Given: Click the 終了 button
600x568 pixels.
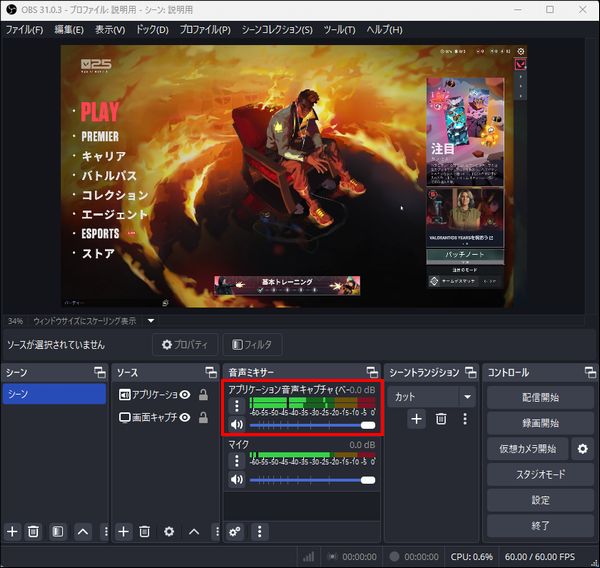Looking at the screenshot, I should point(540,526).
